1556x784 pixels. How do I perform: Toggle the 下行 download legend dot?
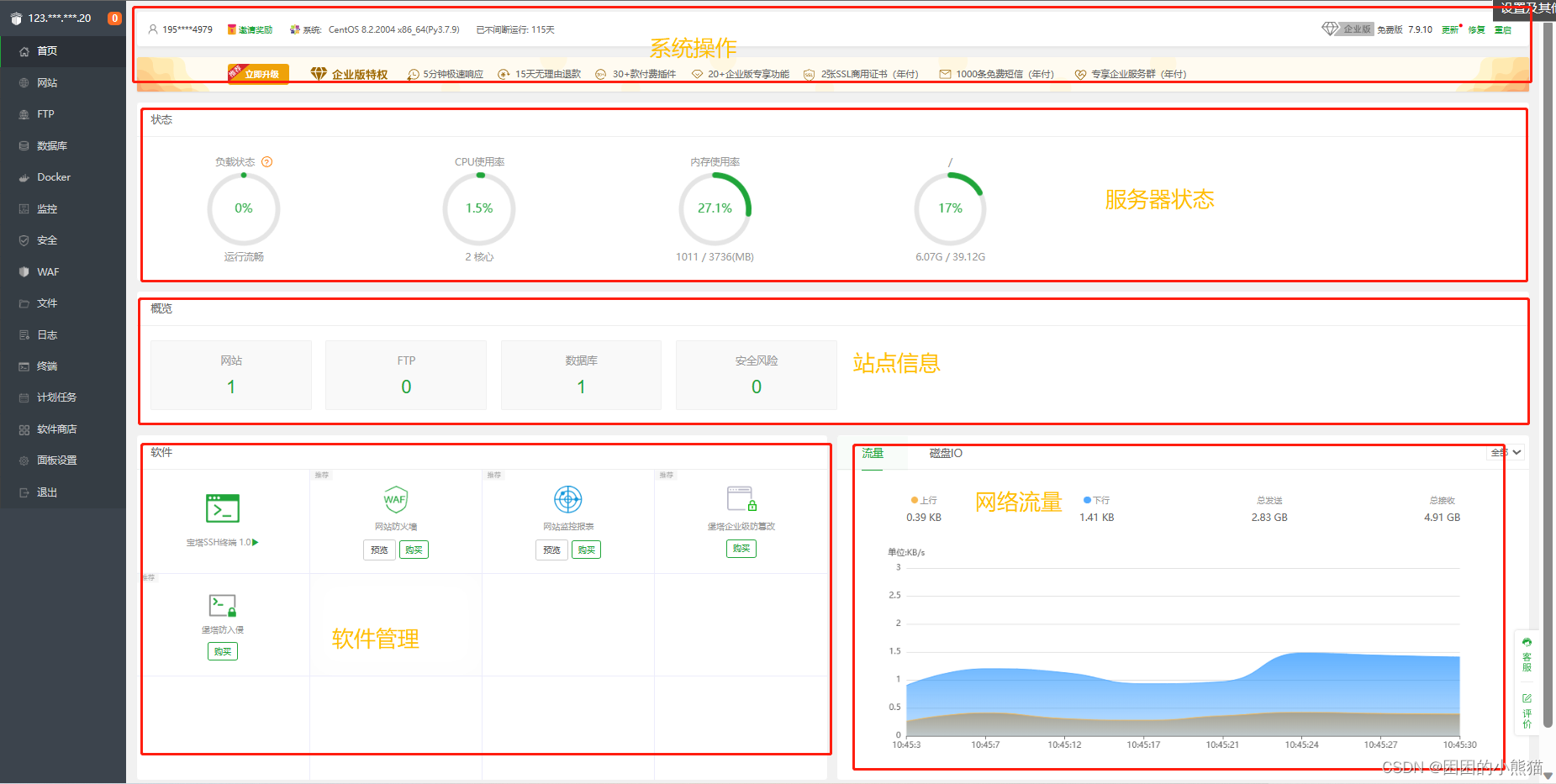1087,500
